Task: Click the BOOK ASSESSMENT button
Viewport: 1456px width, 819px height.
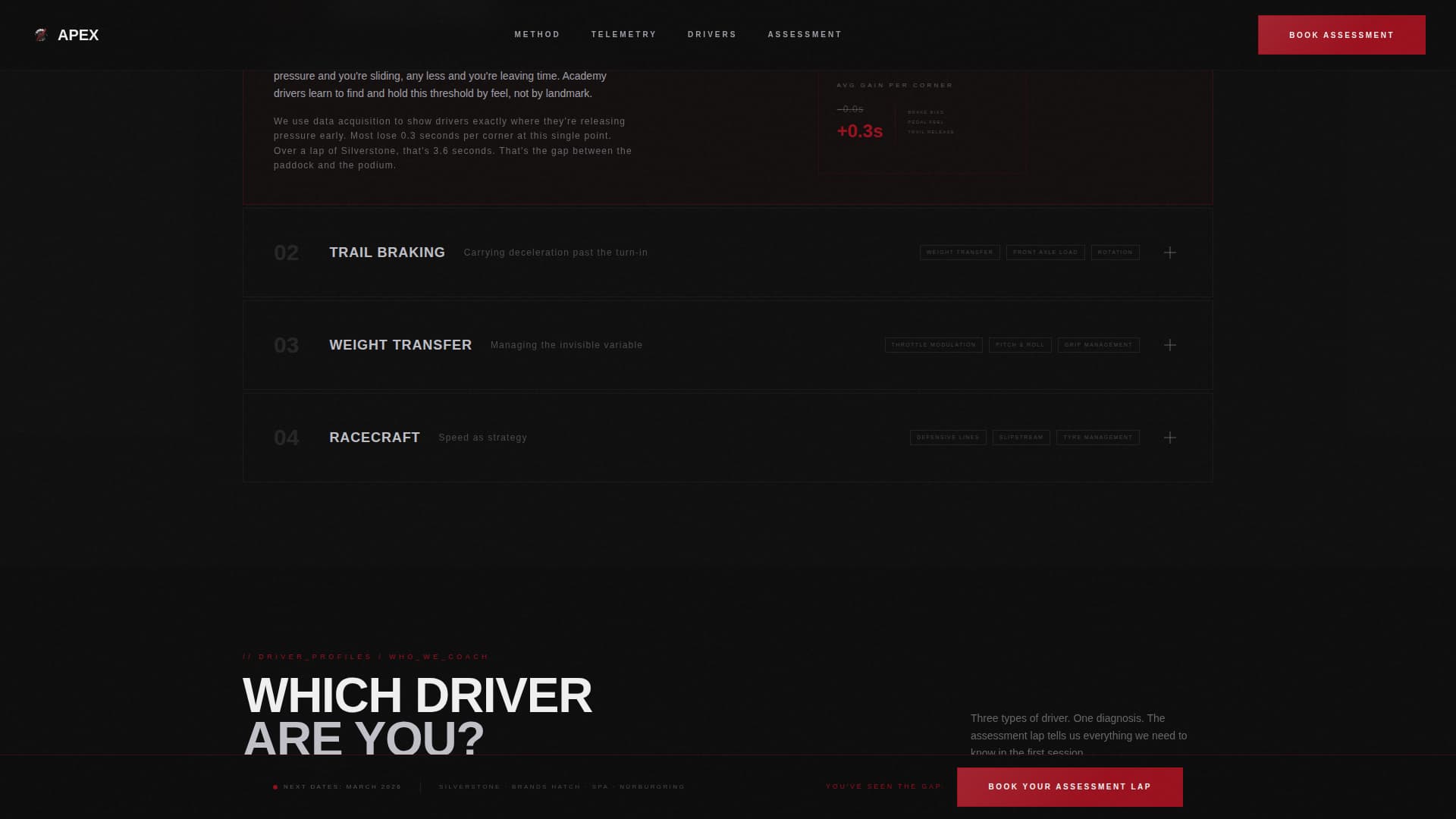Action: coord(1341,34)
